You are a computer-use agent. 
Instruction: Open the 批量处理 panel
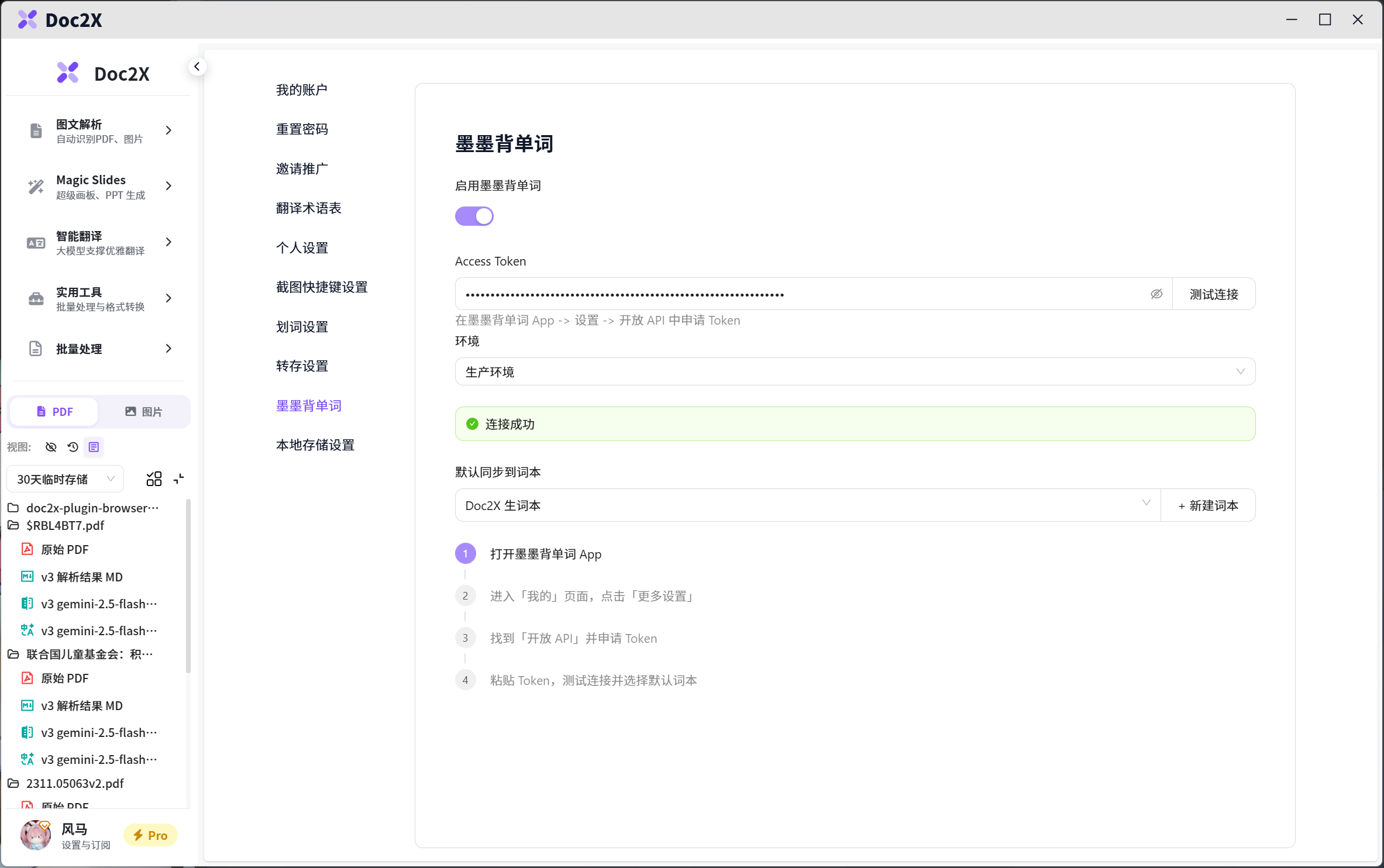pyautogui.click(x=98, y=349)
